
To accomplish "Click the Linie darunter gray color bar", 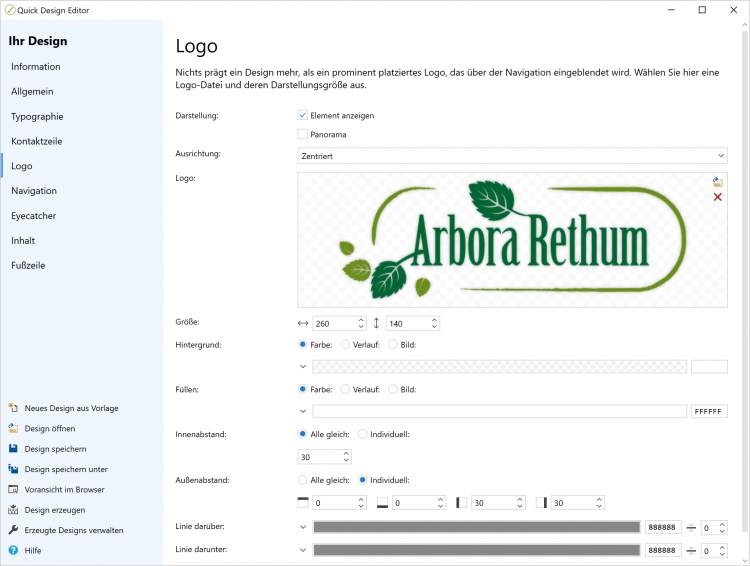I will pos(476,550).
